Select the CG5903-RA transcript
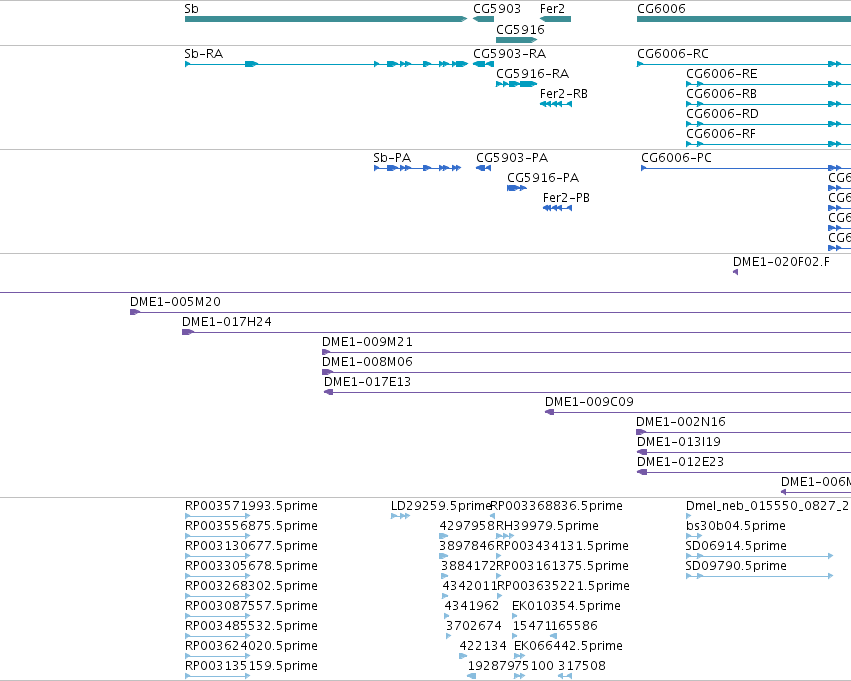The image size is (851, 681). 483,64
